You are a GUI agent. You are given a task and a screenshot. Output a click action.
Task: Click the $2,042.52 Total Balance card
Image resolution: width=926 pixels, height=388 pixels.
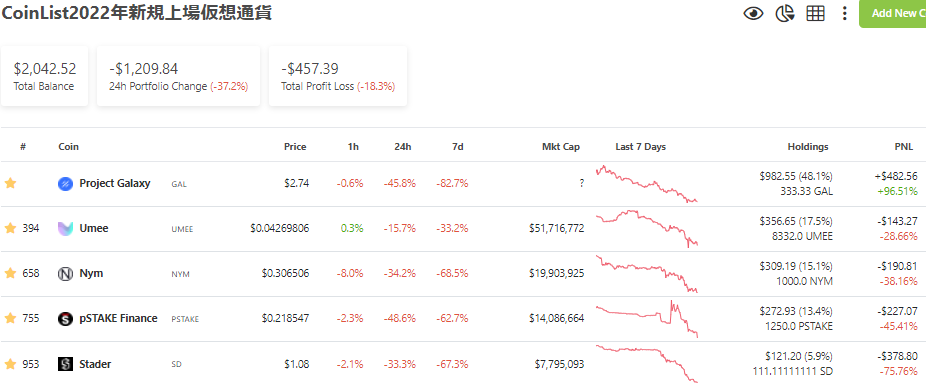[45, 76]
